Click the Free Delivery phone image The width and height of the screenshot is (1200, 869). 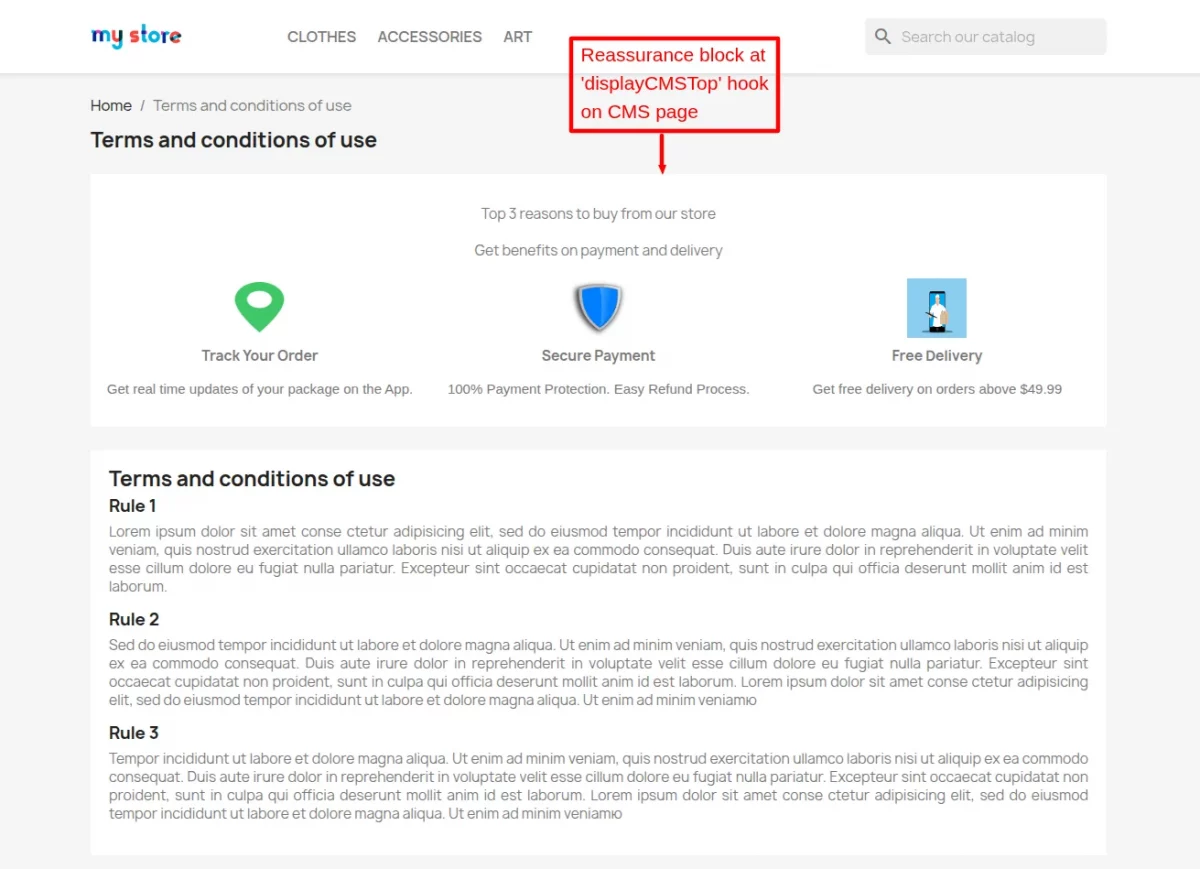936,308
